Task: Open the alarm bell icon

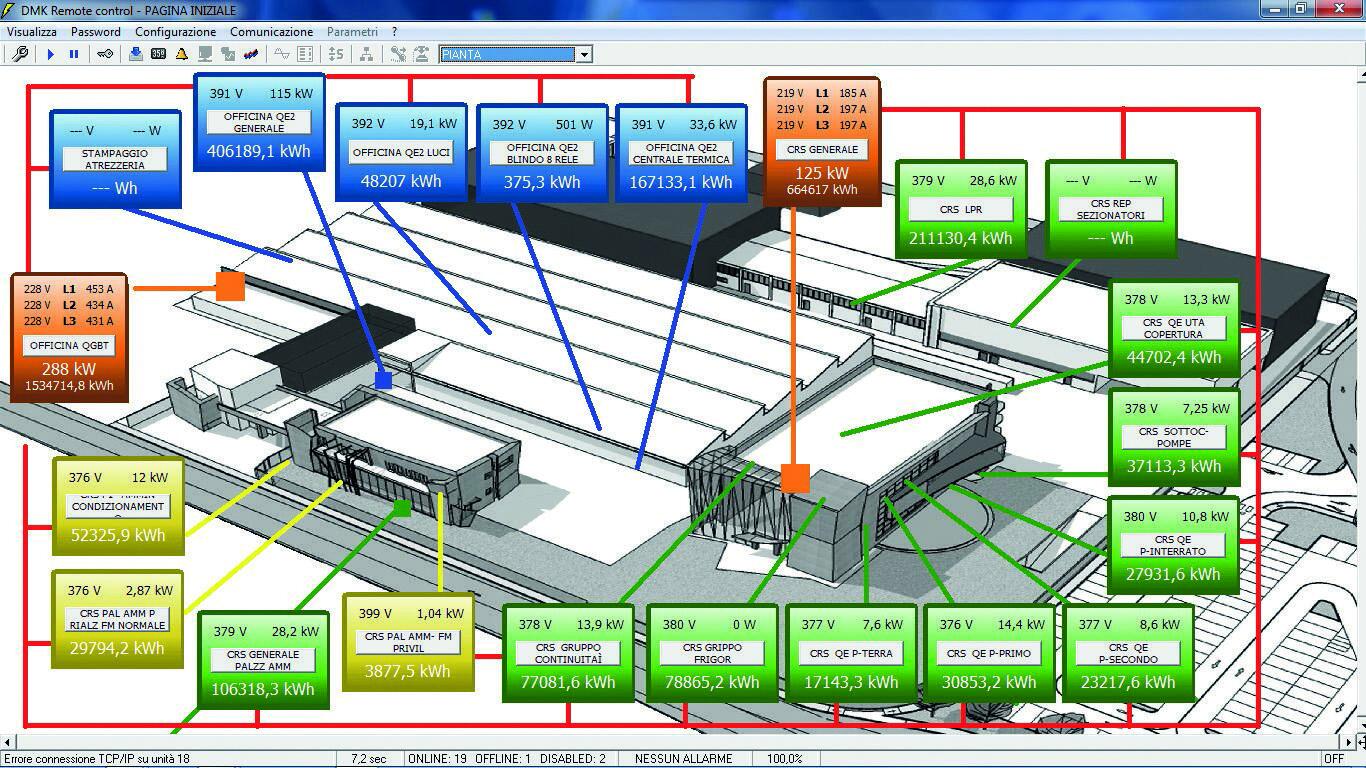Action: (x=182, y=54)
